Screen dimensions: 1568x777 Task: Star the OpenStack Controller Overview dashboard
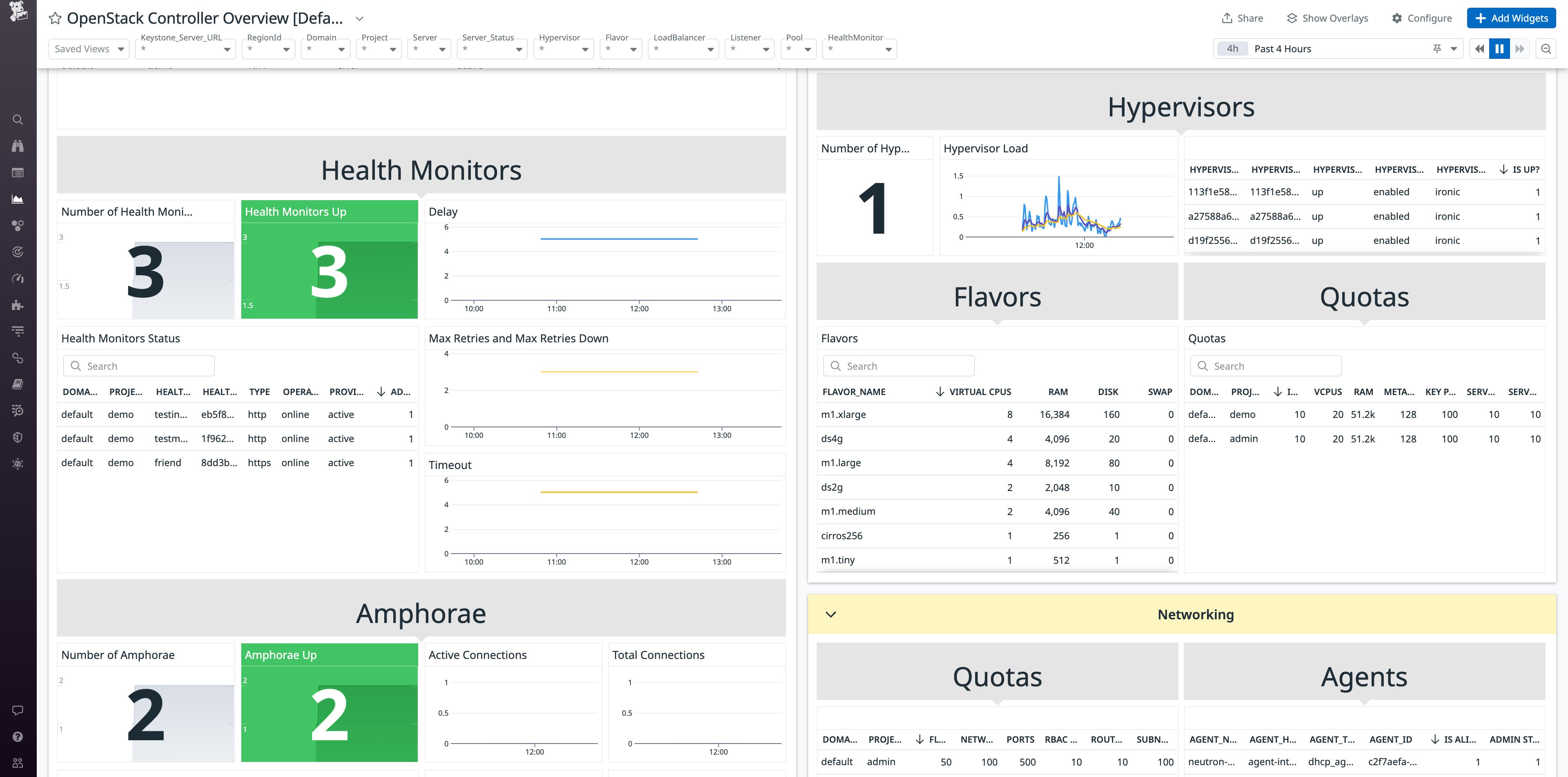55,18
